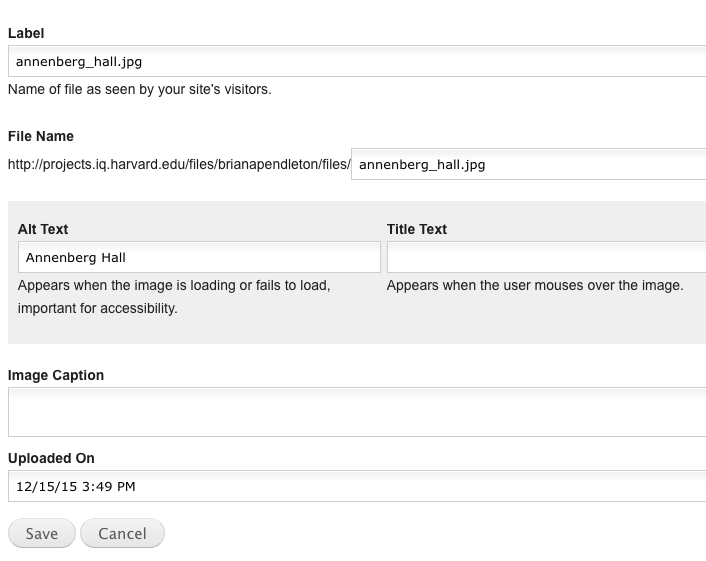Focus the File Name input box
The width and height of the screenshot is (706, 561).
tap(529, 164)
